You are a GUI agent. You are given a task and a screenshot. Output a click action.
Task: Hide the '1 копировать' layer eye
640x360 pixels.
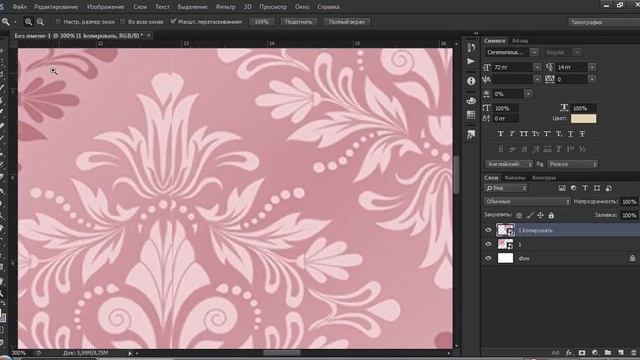point(488,230)
